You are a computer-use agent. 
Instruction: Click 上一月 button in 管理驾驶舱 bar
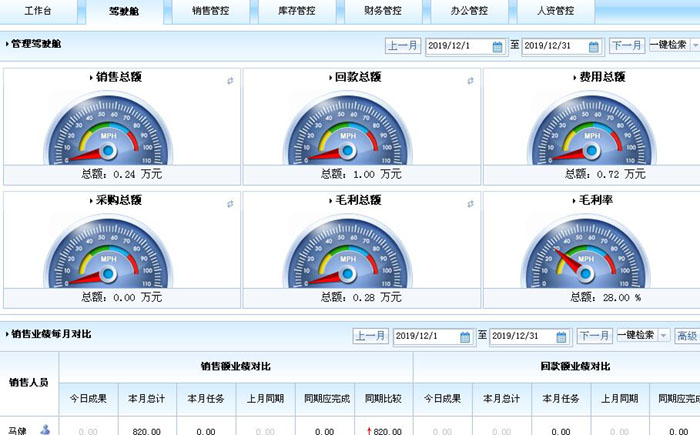click(x=402, y=46)
